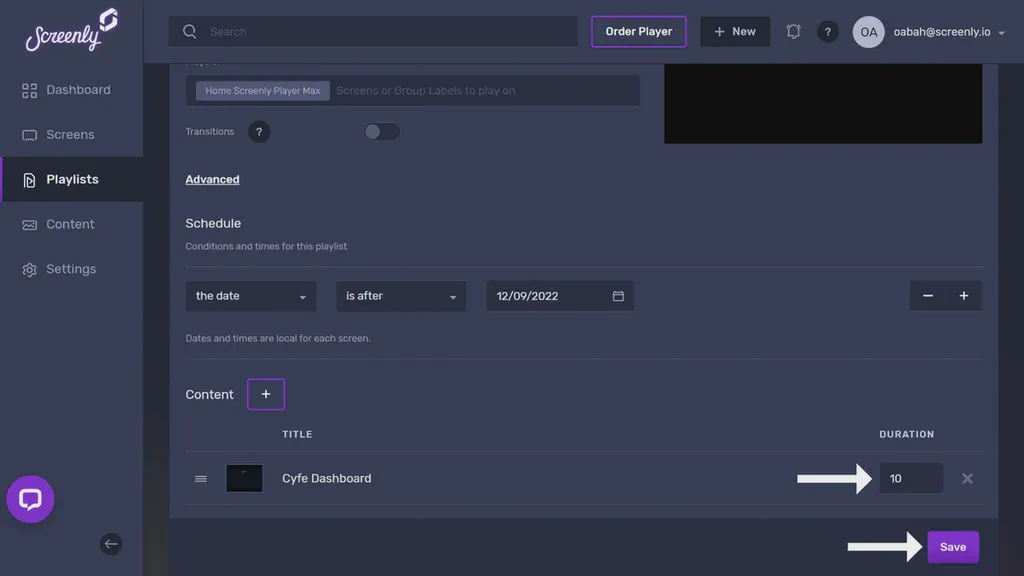Enable the Transitions toggle
This screenshot has width=1024, height=576.
pyautogui.click(x=381, y=131)
